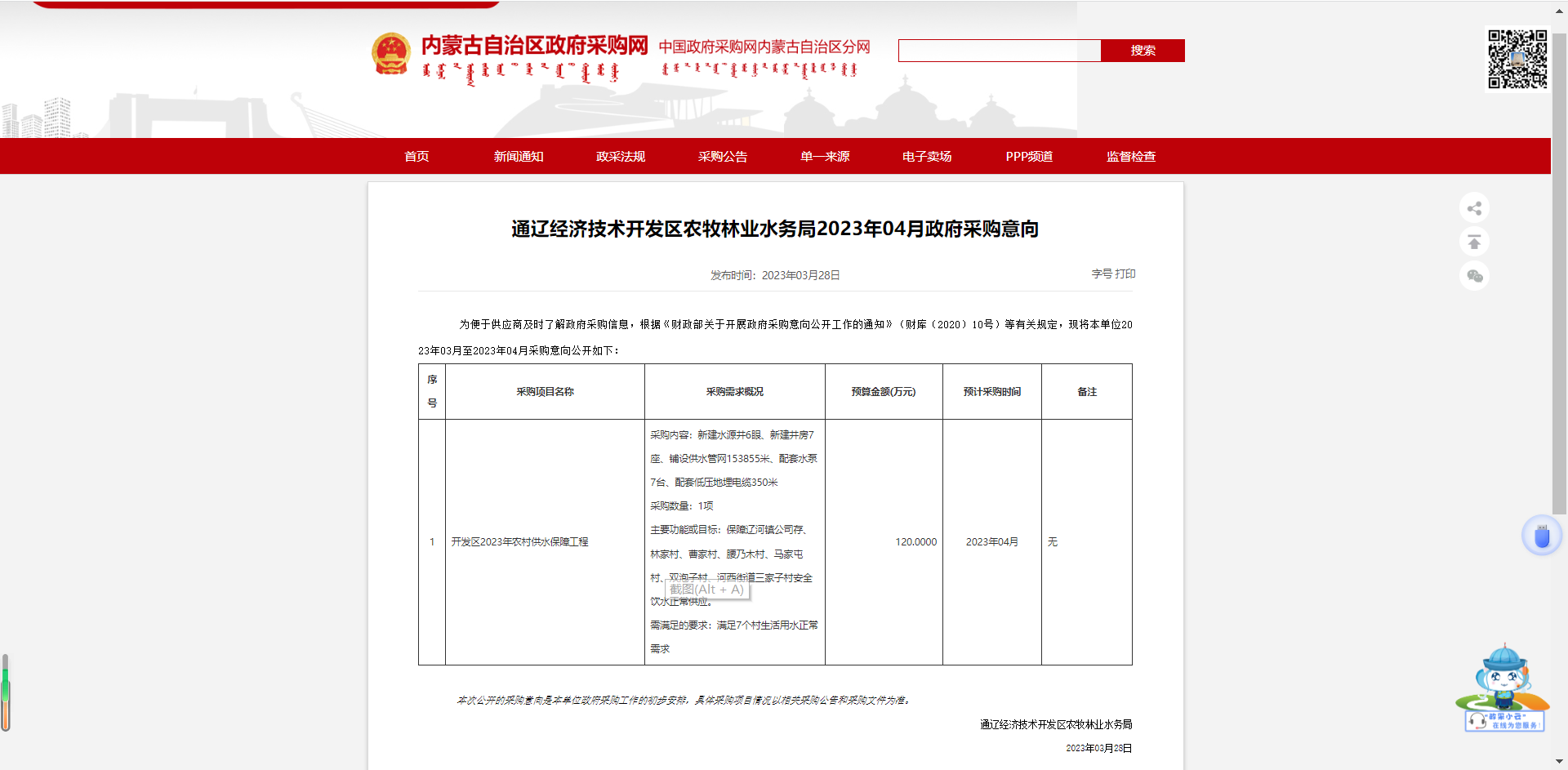The width and height of the screenshot is (1568, 770).
Task: Click the 搜索 search button
Action: pyautogui.click(x=1142, y=51)
